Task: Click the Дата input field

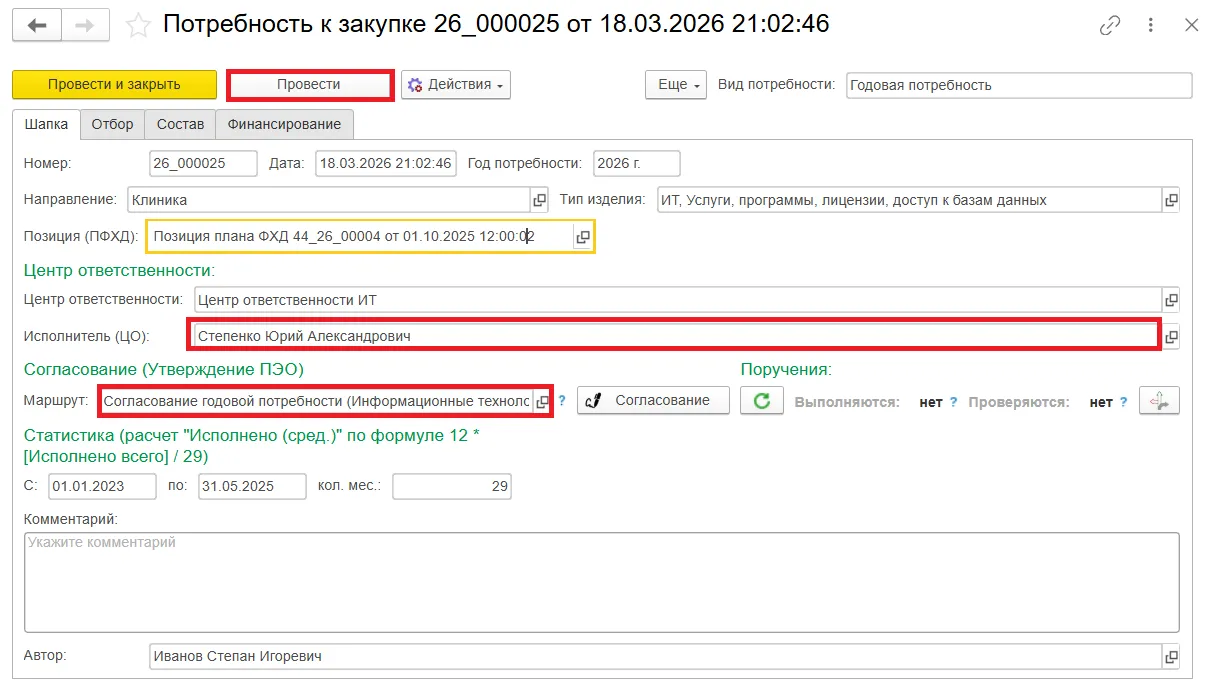Action: (386, 163)
